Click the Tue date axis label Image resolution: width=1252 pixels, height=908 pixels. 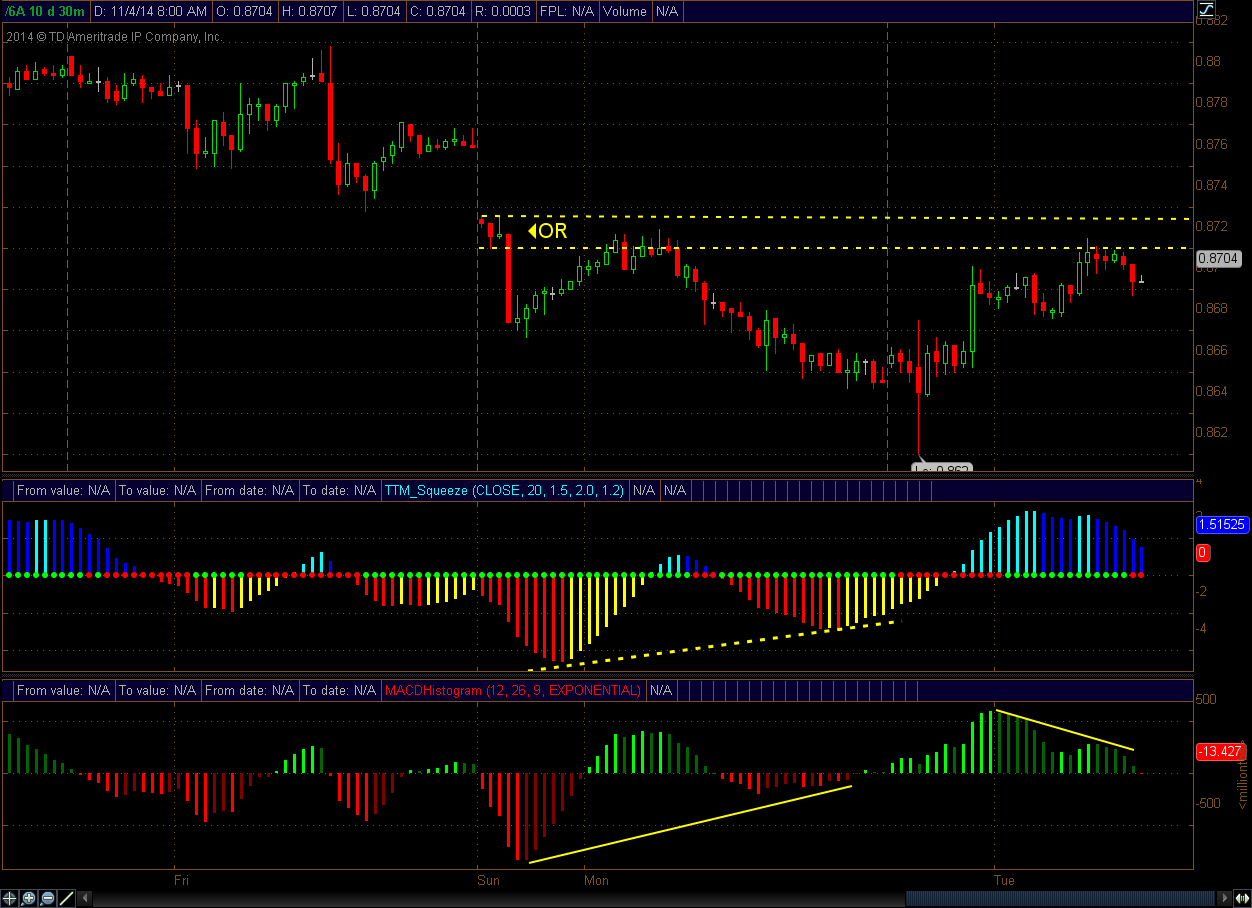pos(1004,880)
